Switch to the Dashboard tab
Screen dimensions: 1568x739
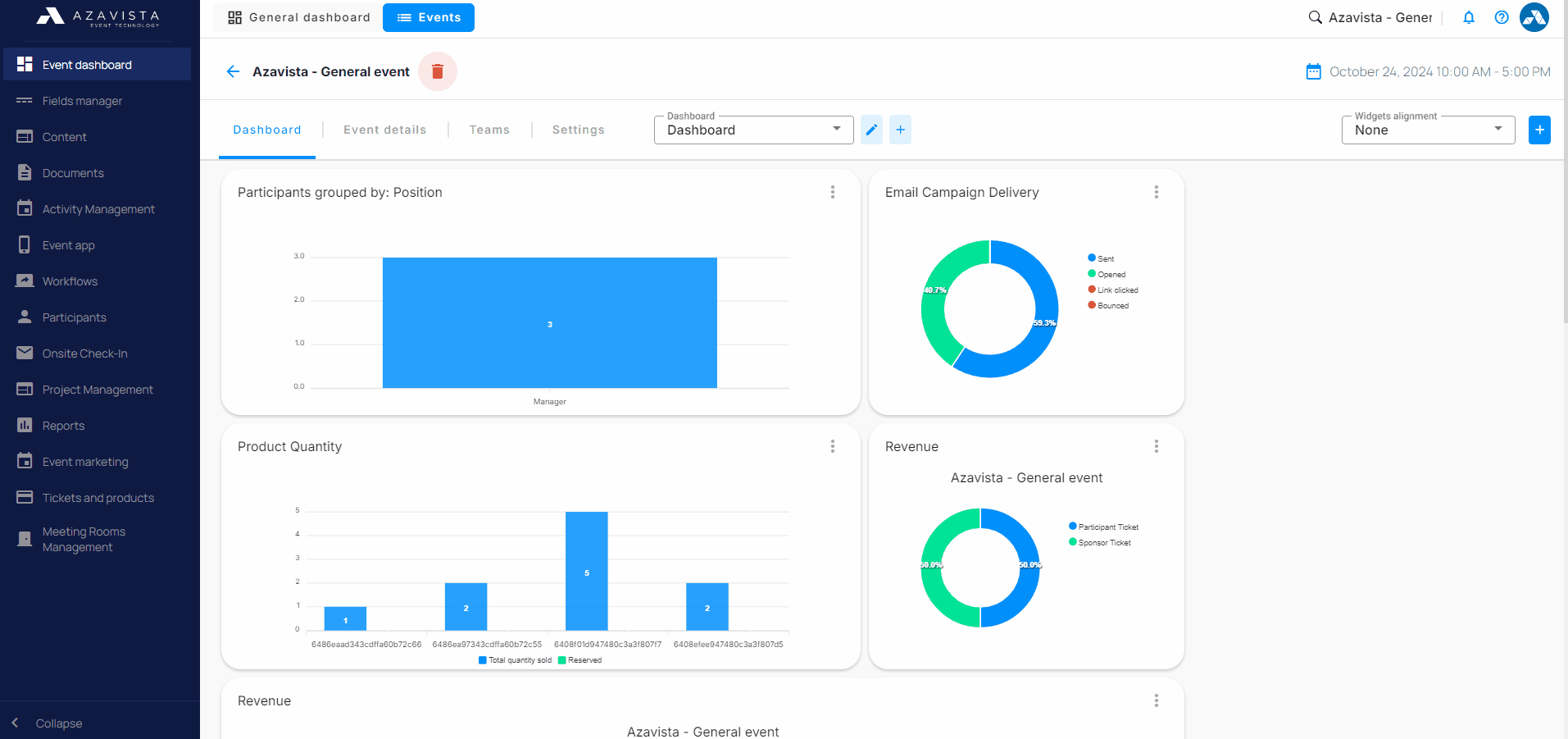tap(267, 130)
